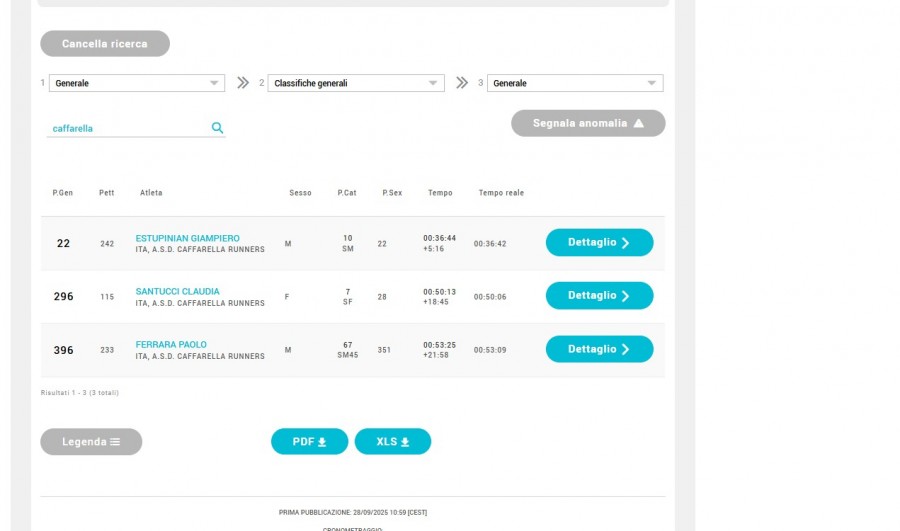Image resolution: width=900 pixels, height=531 pixels.
Task: Clear search with Cancella ricerca
Action: click(105, 44)
